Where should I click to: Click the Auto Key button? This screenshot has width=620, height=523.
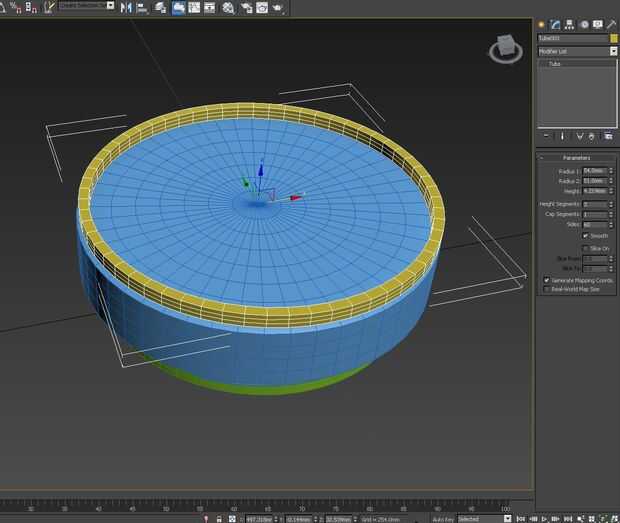pos(443,519)
